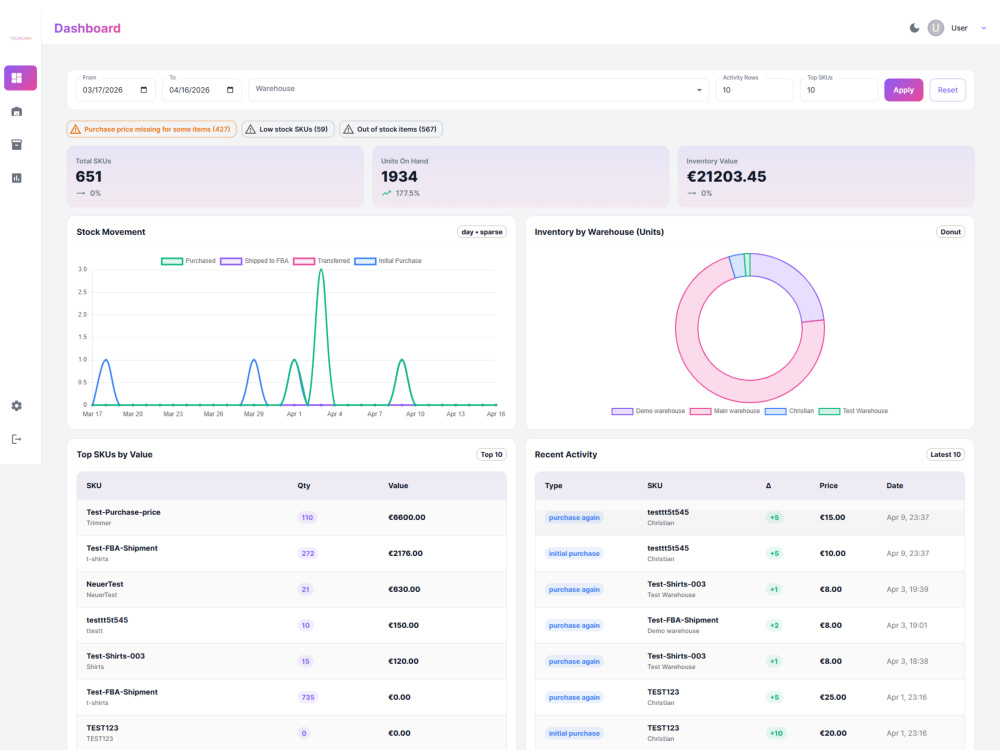The height and width of the screenshot is (750, 1000).
Task: Click the Top 10 badge
Action: pyautogui.click(x=492, y=455)
